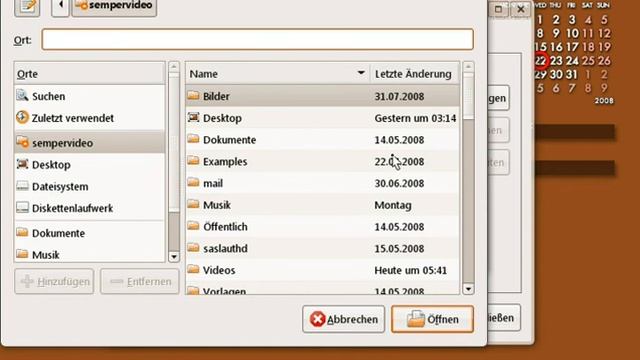Viewport: 640px width, 360px height.
Task: Click 15.05.2008 in the saslauthd row
Action: pos(399,249)
